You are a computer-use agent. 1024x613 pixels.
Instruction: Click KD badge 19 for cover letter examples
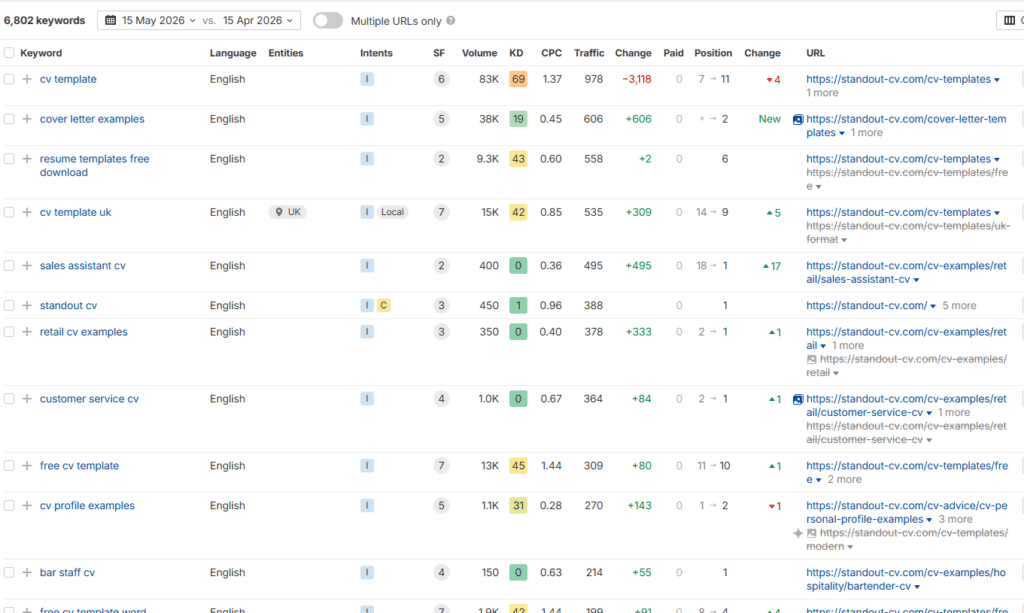(518, 119)
